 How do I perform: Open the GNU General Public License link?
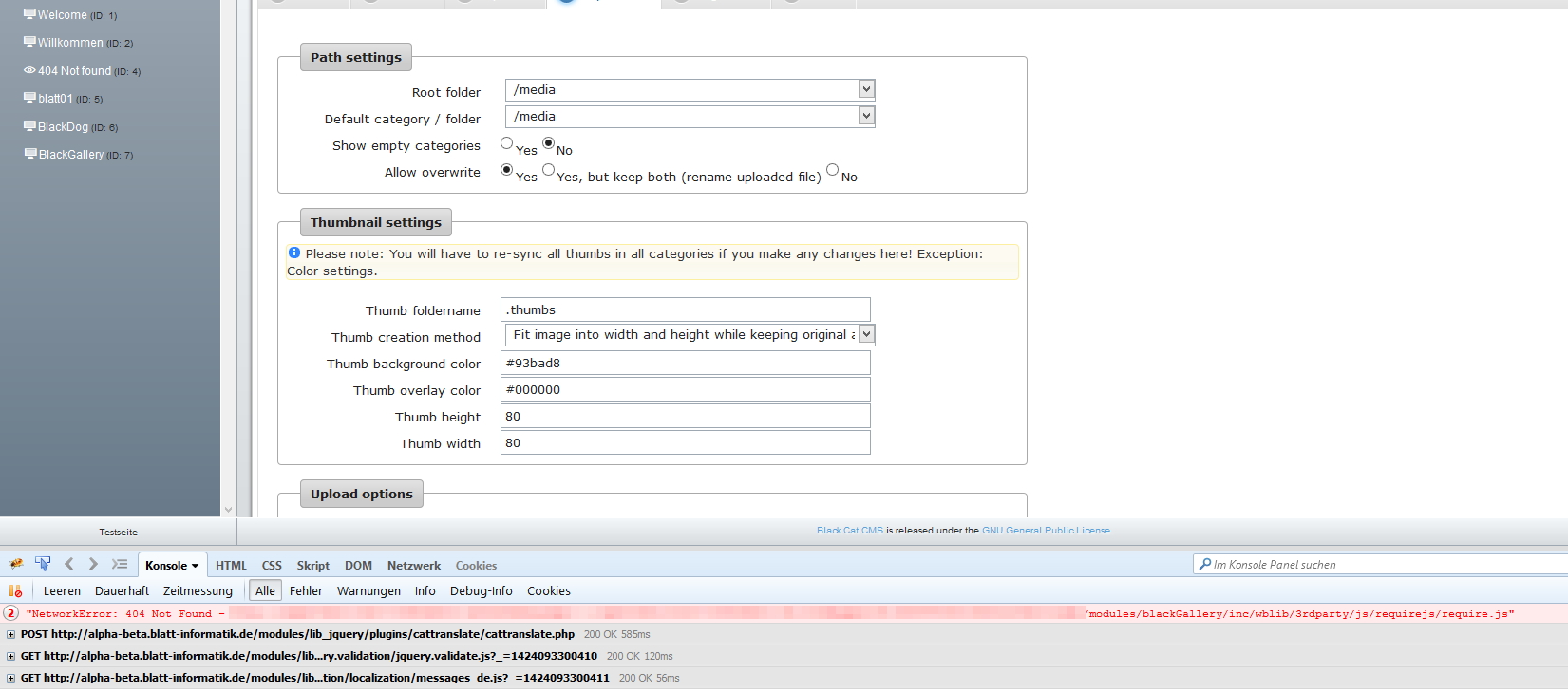click(x=1046, y=531)
